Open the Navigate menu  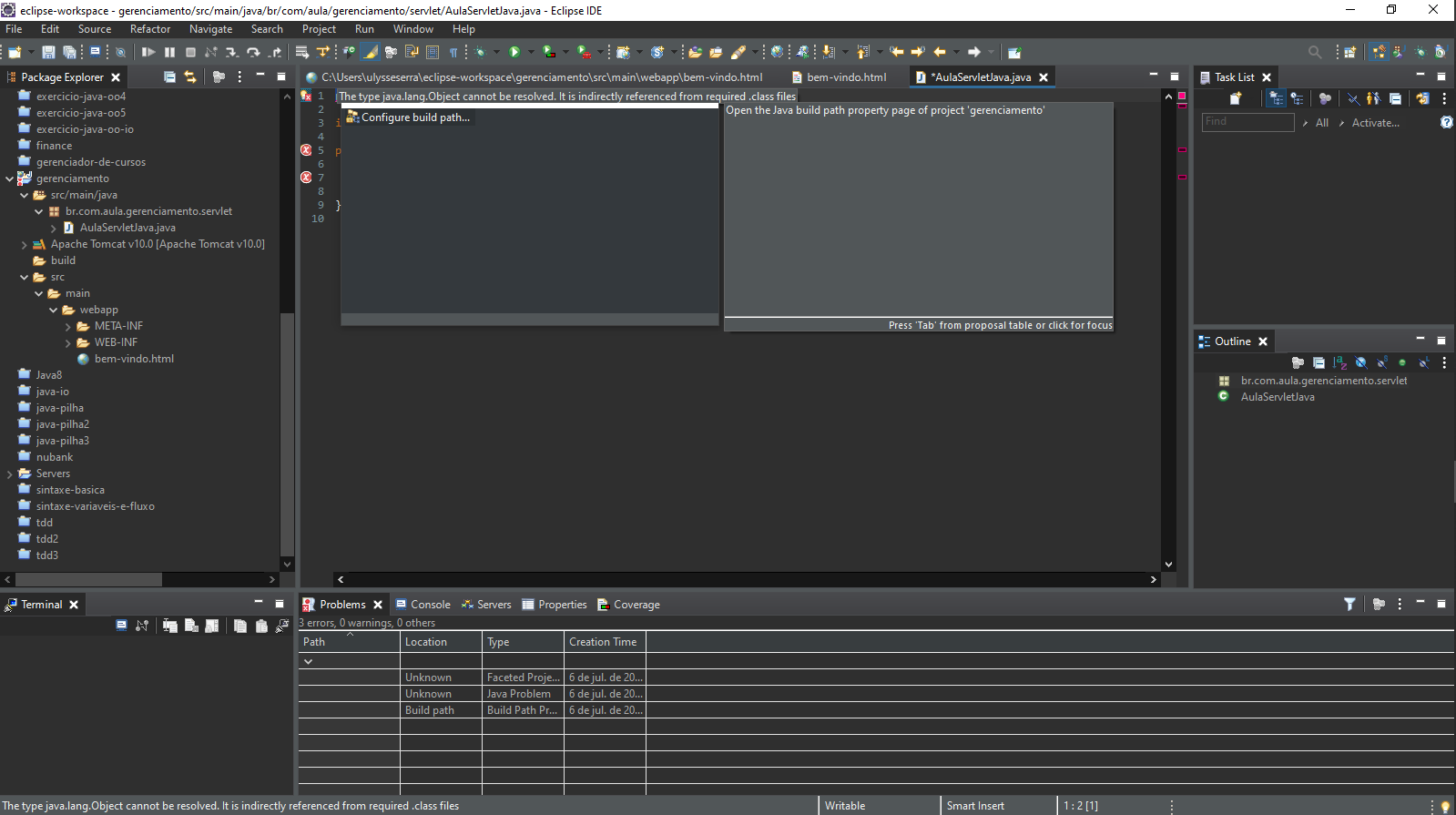(210, 29)
